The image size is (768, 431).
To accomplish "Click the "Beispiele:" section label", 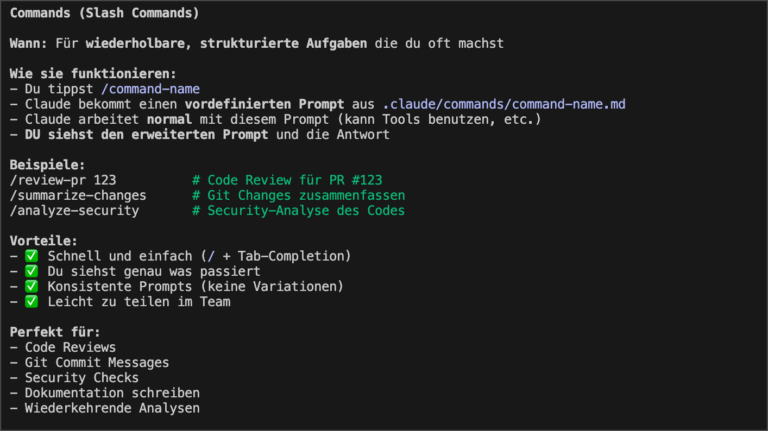I will pos(48,164).
